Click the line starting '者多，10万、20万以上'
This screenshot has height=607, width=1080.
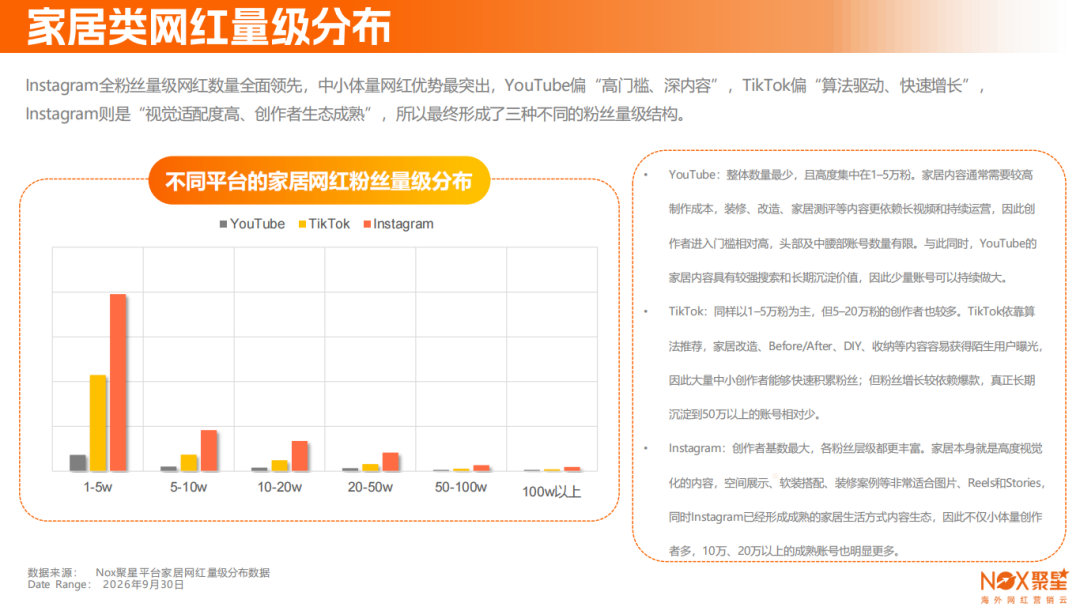point(785,551)
